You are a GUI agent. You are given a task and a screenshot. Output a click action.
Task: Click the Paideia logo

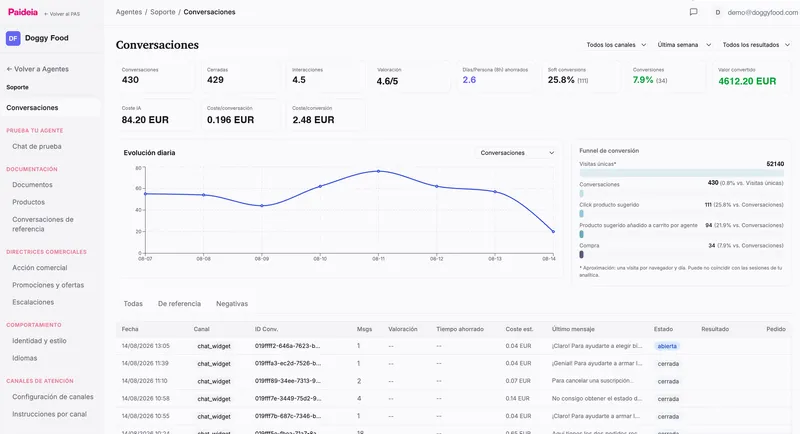tap(23, 12)
